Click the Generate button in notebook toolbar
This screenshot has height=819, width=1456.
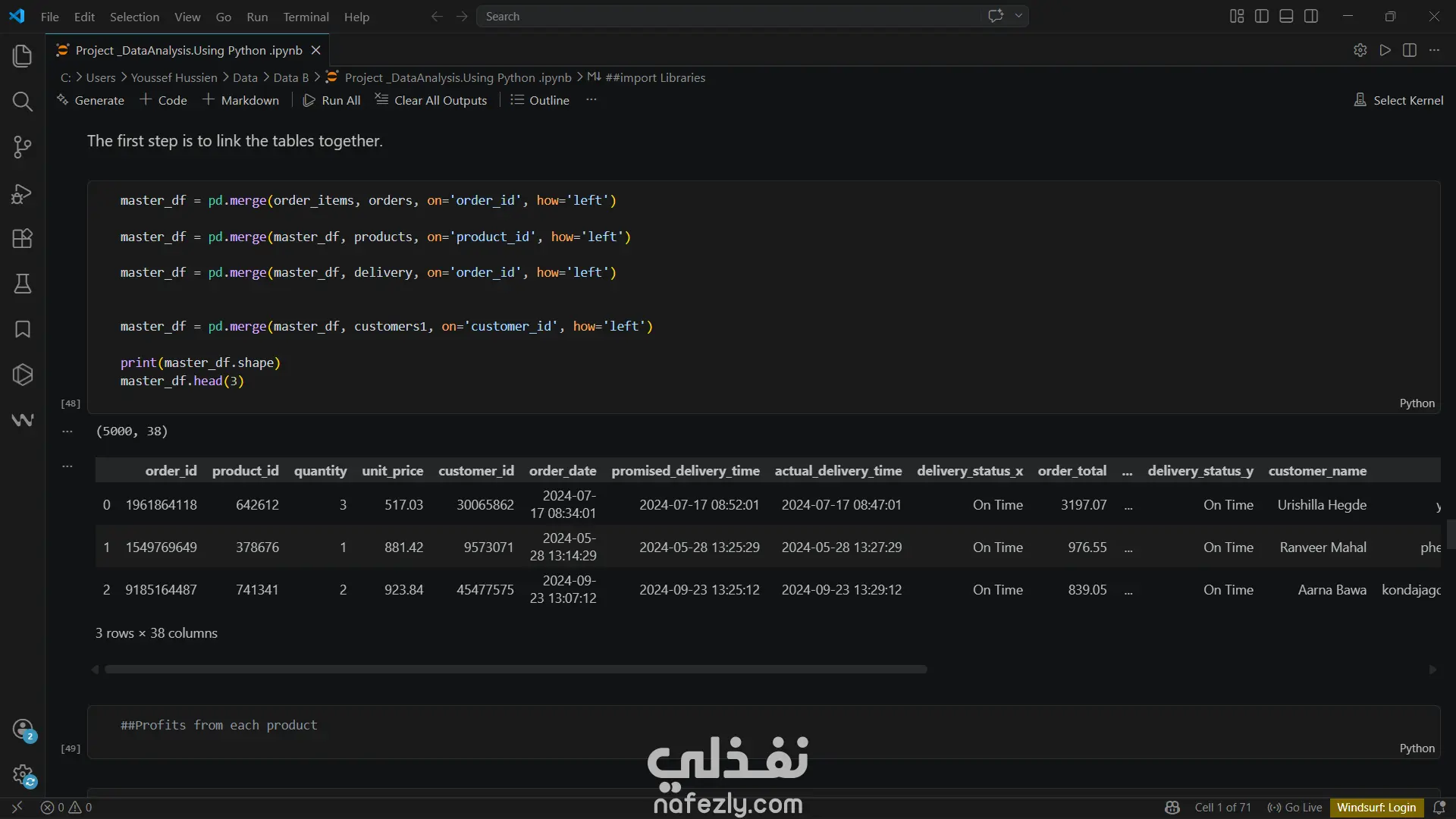[x=90, y=100]
